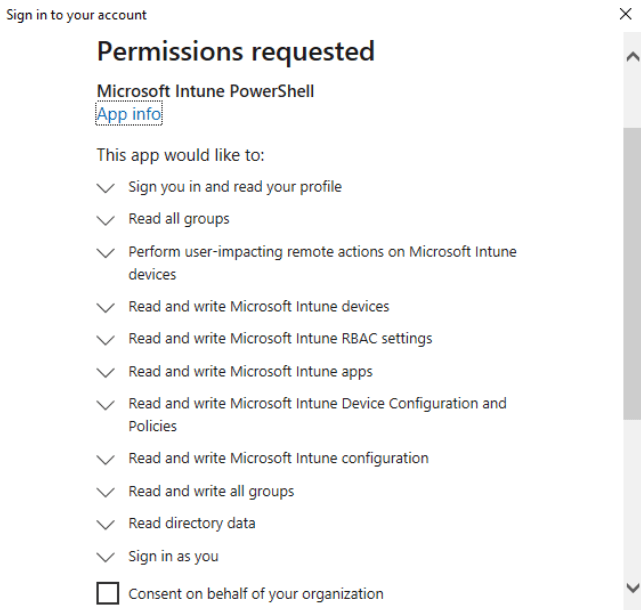The height and width of the screenshot is (610, 641).
Task: Click the 'Consent on behalf of your organization' label
Action: tap(255, 593)
